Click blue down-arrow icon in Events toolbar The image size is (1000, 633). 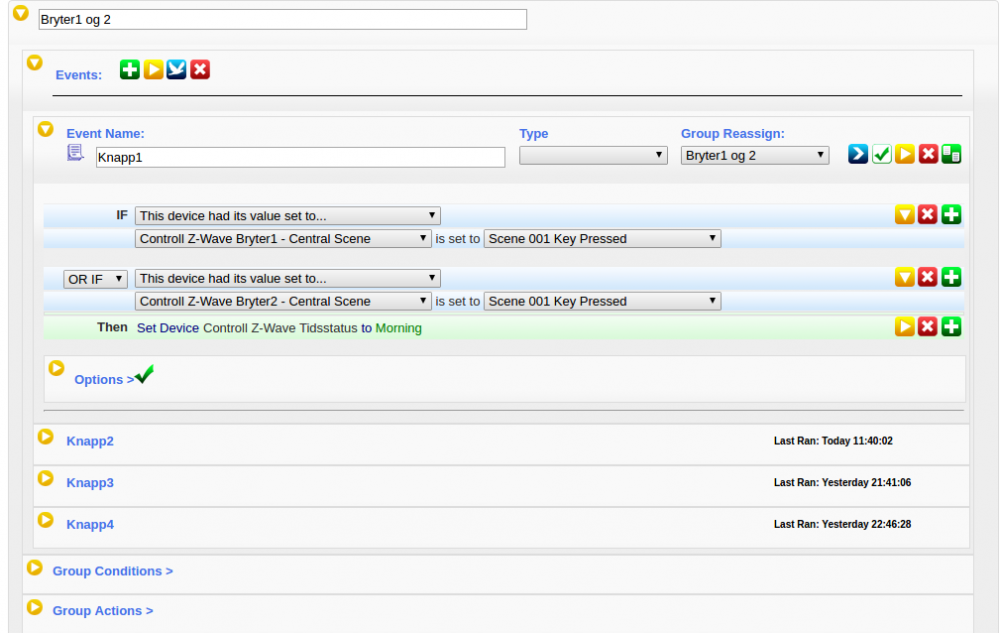coord(177,70)
